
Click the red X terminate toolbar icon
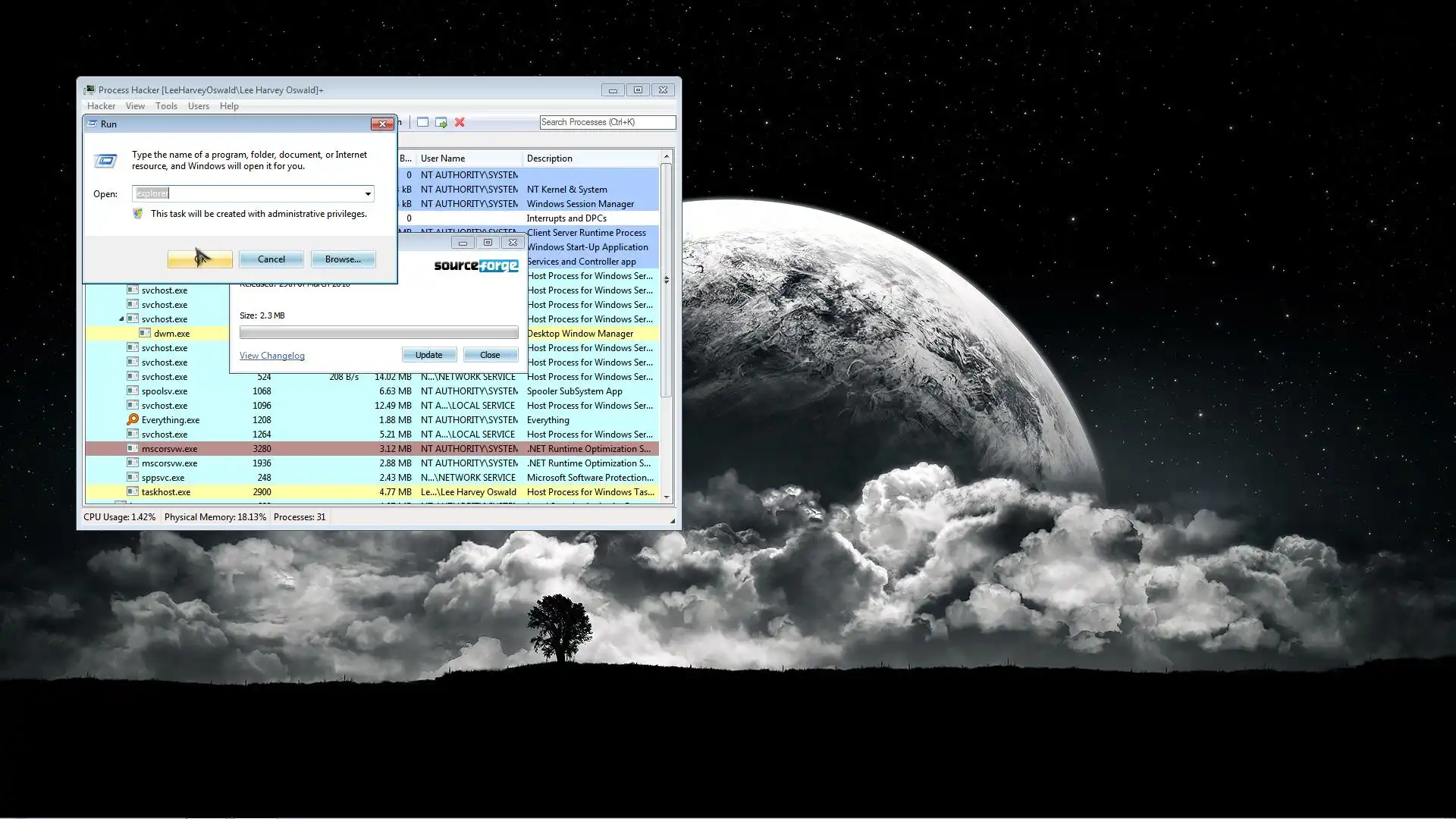tap(460, 122)
